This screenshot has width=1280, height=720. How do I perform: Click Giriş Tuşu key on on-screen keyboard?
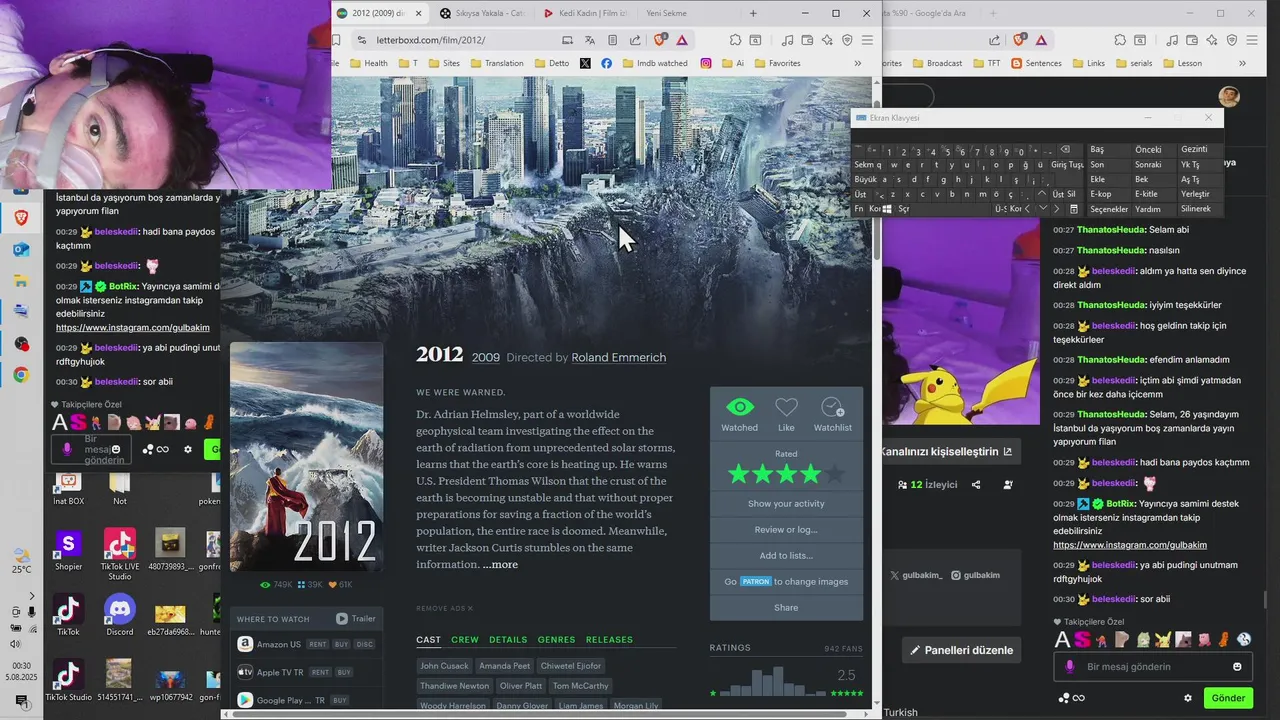[x=1067, y=164]
